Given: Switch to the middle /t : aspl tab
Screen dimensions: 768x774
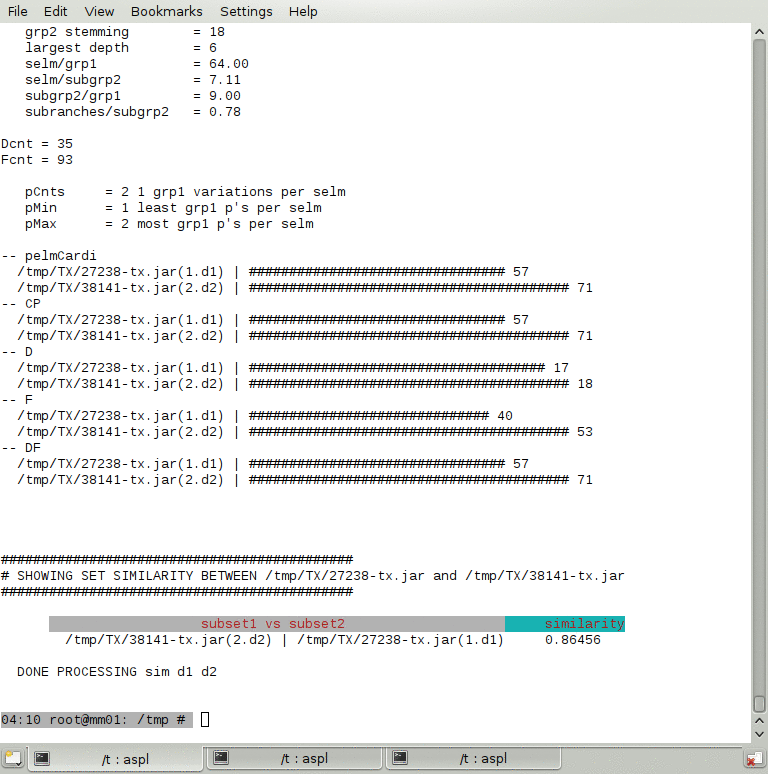Looking at the screenshot, I should tap(295, 758).
